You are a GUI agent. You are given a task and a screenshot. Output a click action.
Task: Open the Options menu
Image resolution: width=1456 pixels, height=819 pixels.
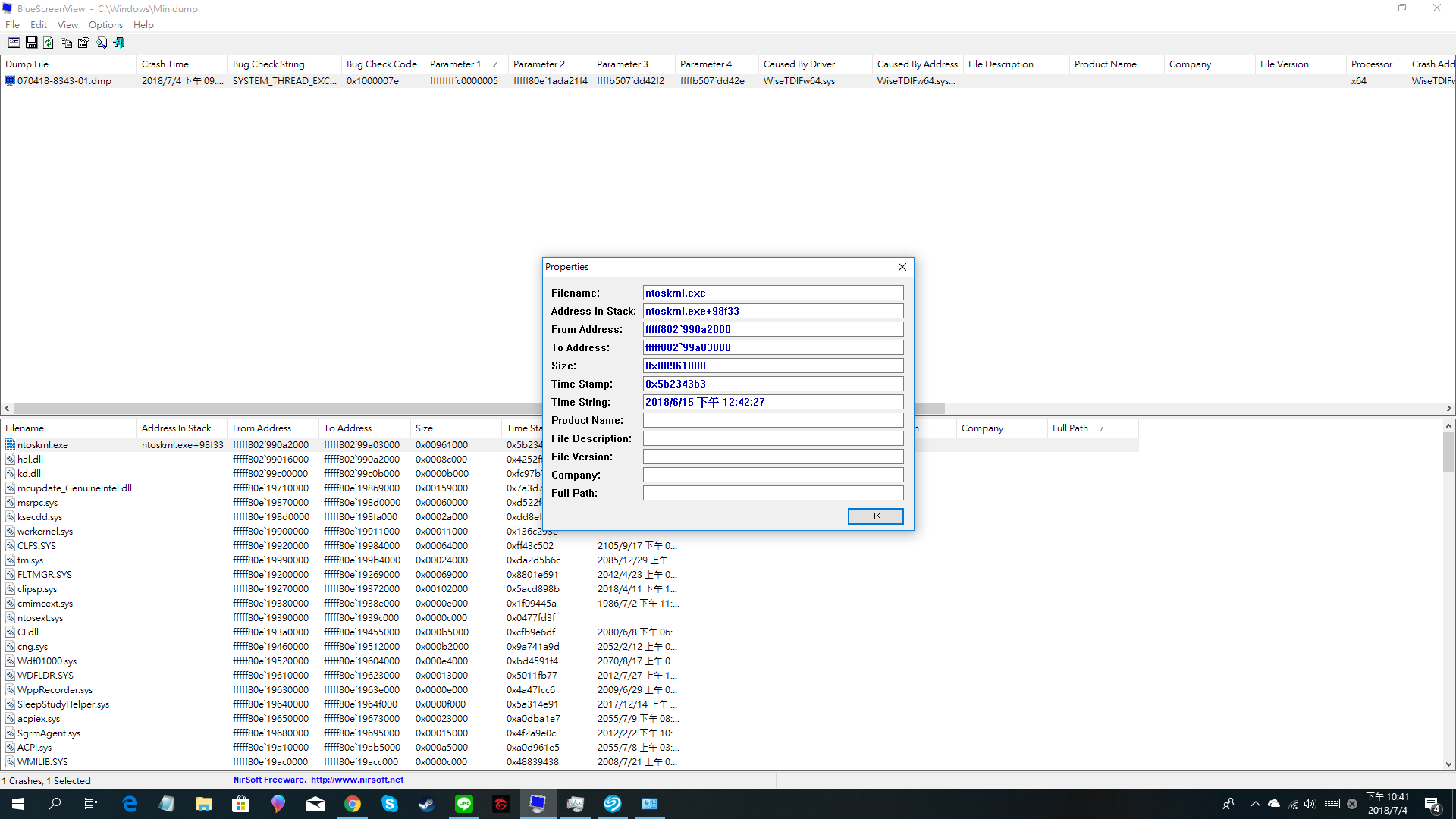click(105, 24)
